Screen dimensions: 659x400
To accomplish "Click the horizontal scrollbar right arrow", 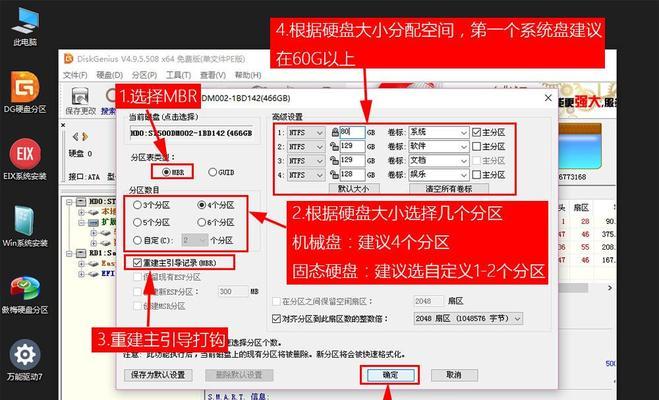I will coord(610,288).
